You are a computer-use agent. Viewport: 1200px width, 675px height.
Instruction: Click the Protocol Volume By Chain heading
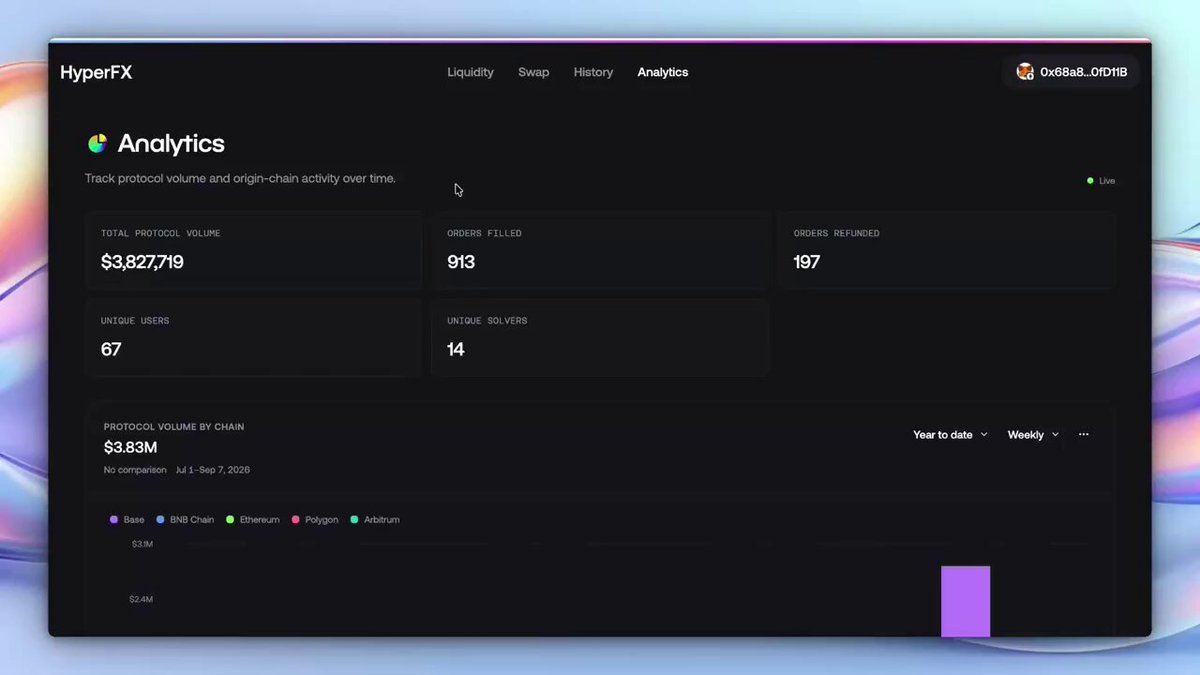174,427
